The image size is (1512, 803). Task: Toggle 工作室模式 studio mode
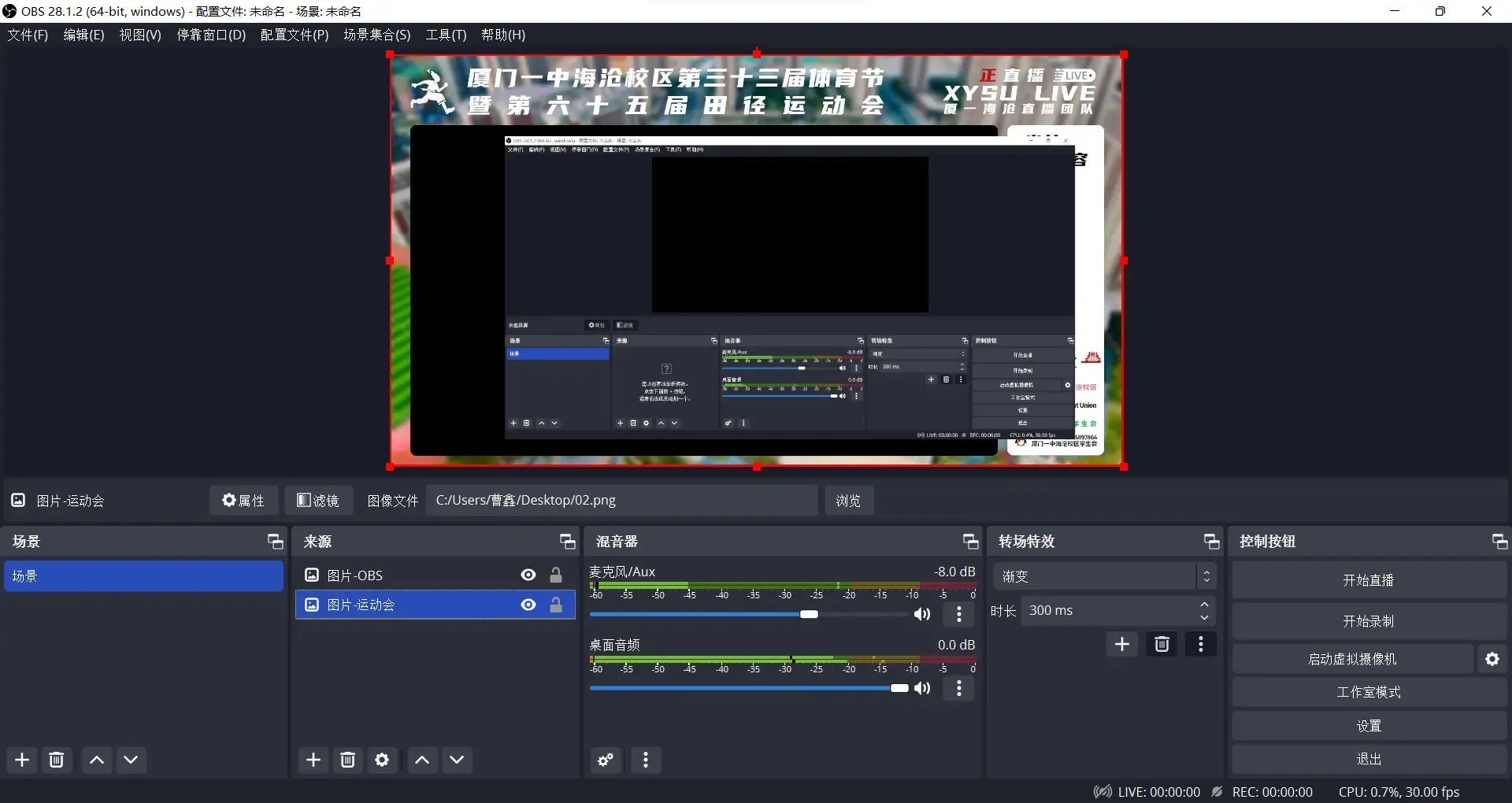pos(1369,693)
